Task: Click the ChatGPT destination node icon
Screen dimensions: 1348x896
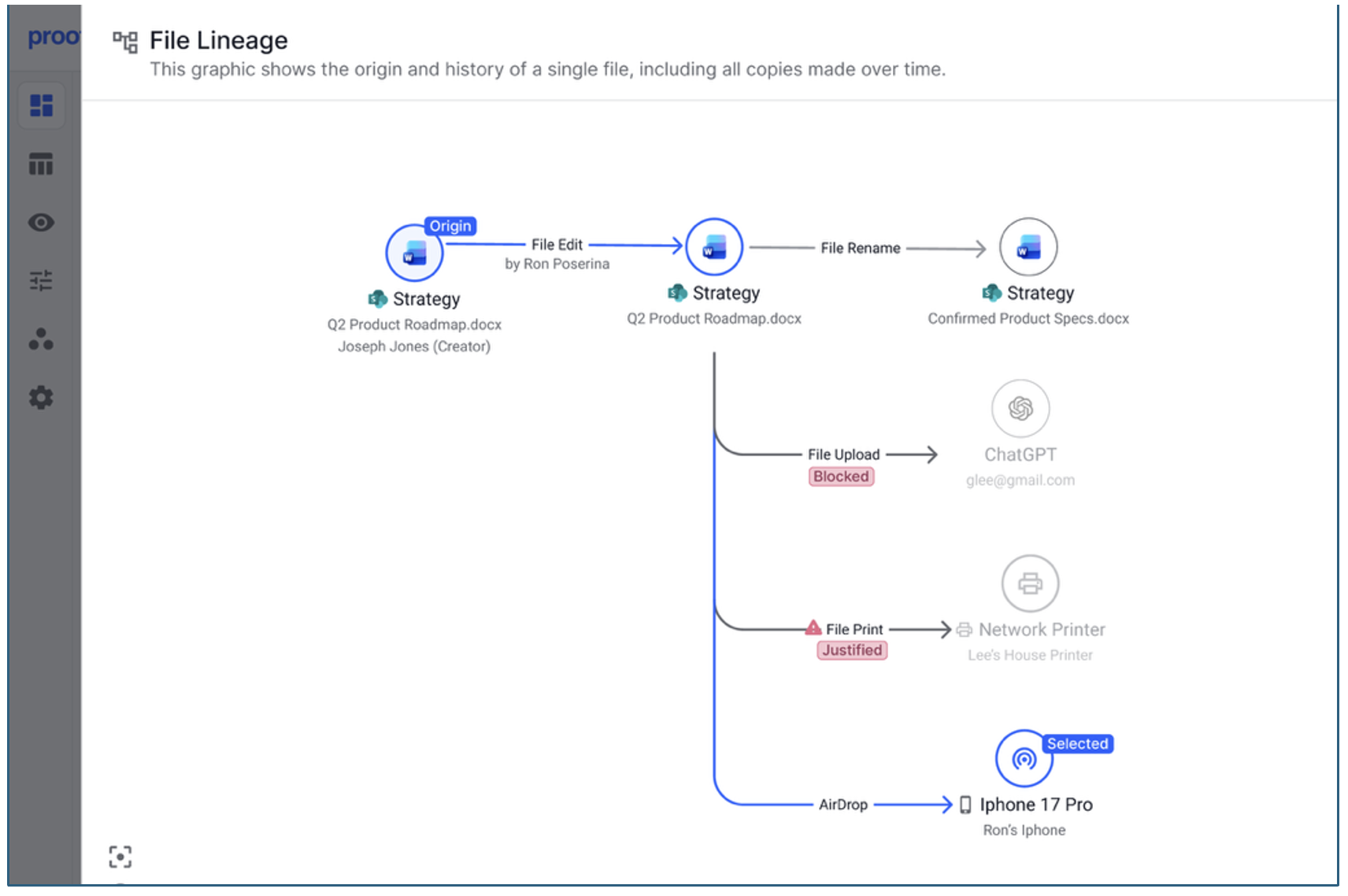Action: tap(1020, 409)
